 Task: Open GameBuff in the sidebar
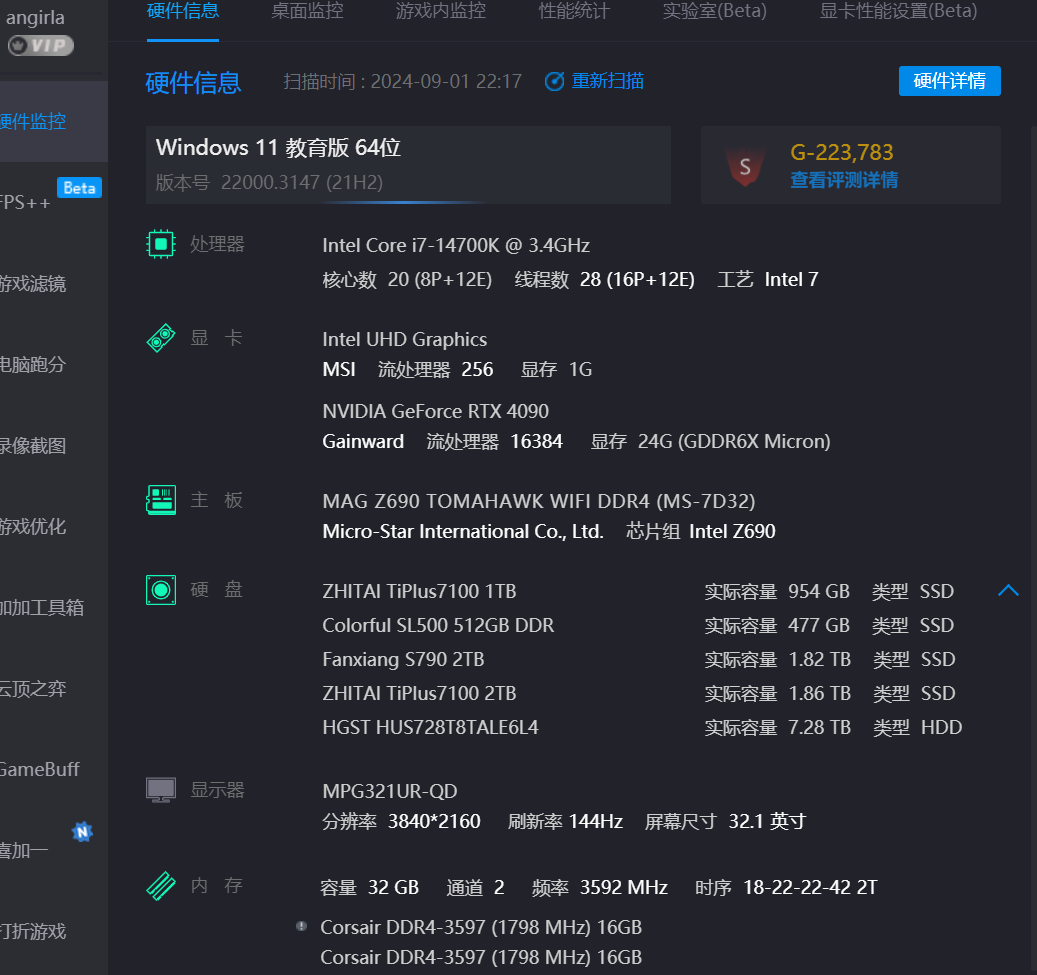click(x=40, y=769)
